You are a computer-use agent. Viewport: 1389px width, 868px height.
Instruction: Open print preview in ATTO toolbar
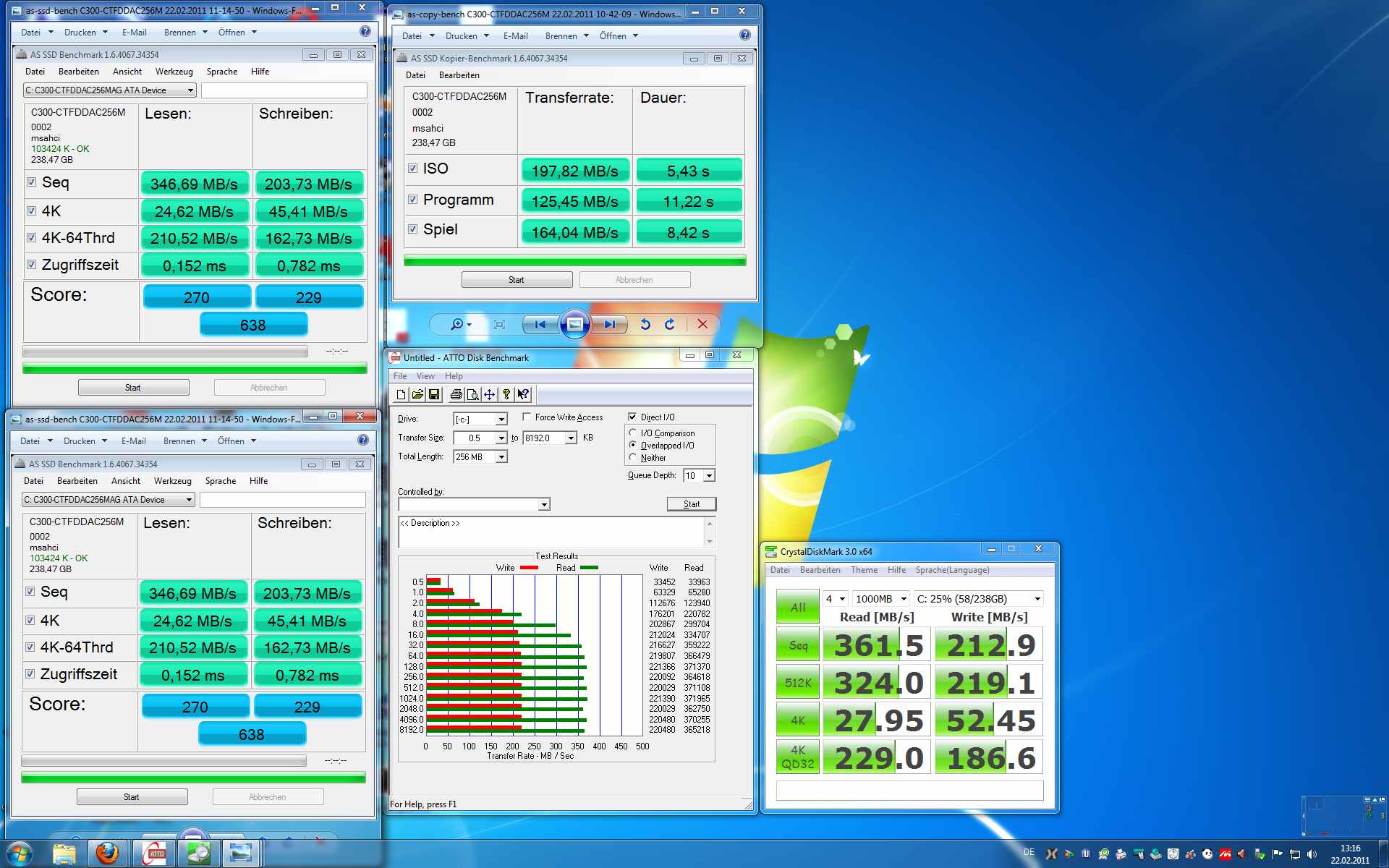472,394
